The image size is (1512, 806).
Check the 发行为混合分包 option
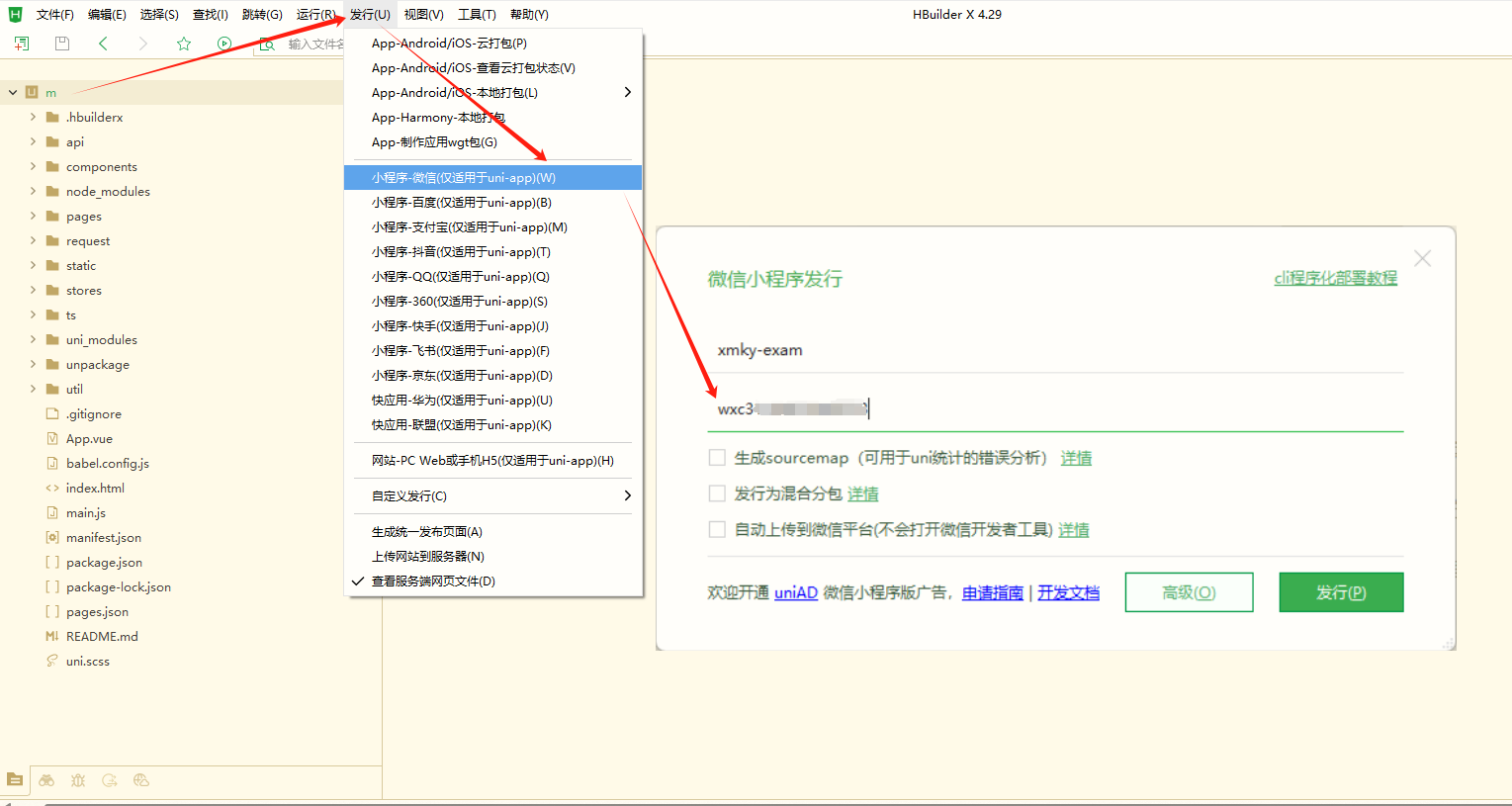(717, 493)
